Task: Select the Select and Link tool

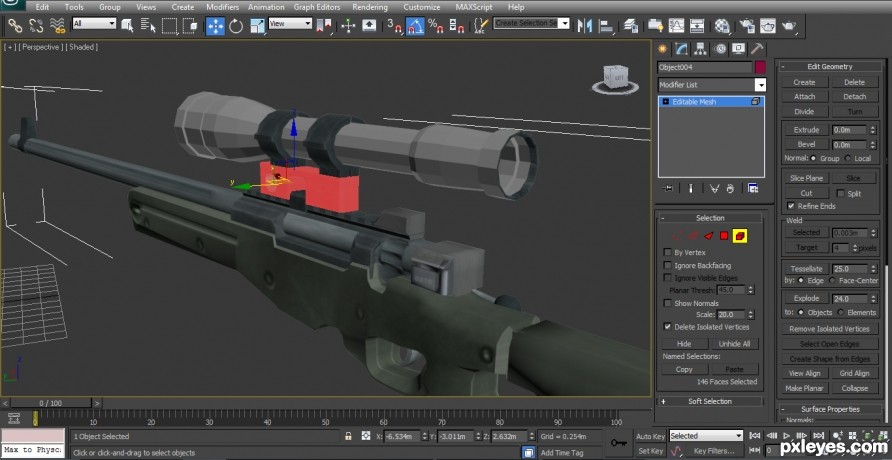Action: [15, 25]
